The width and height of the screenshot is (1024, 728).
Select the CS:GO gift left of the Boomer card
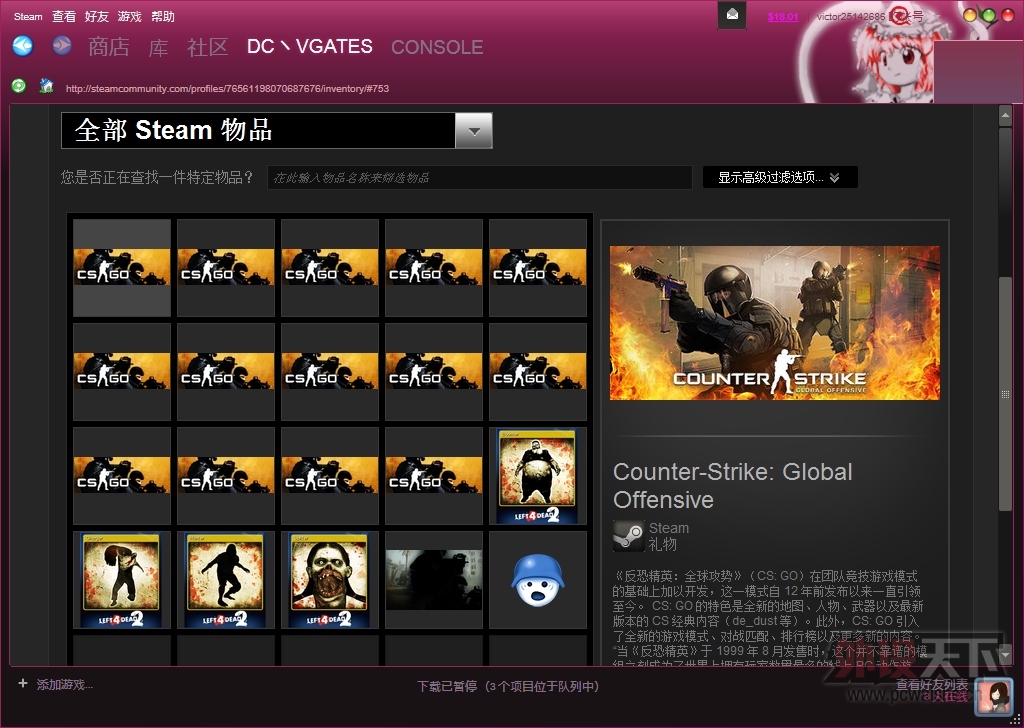[434, 476]
